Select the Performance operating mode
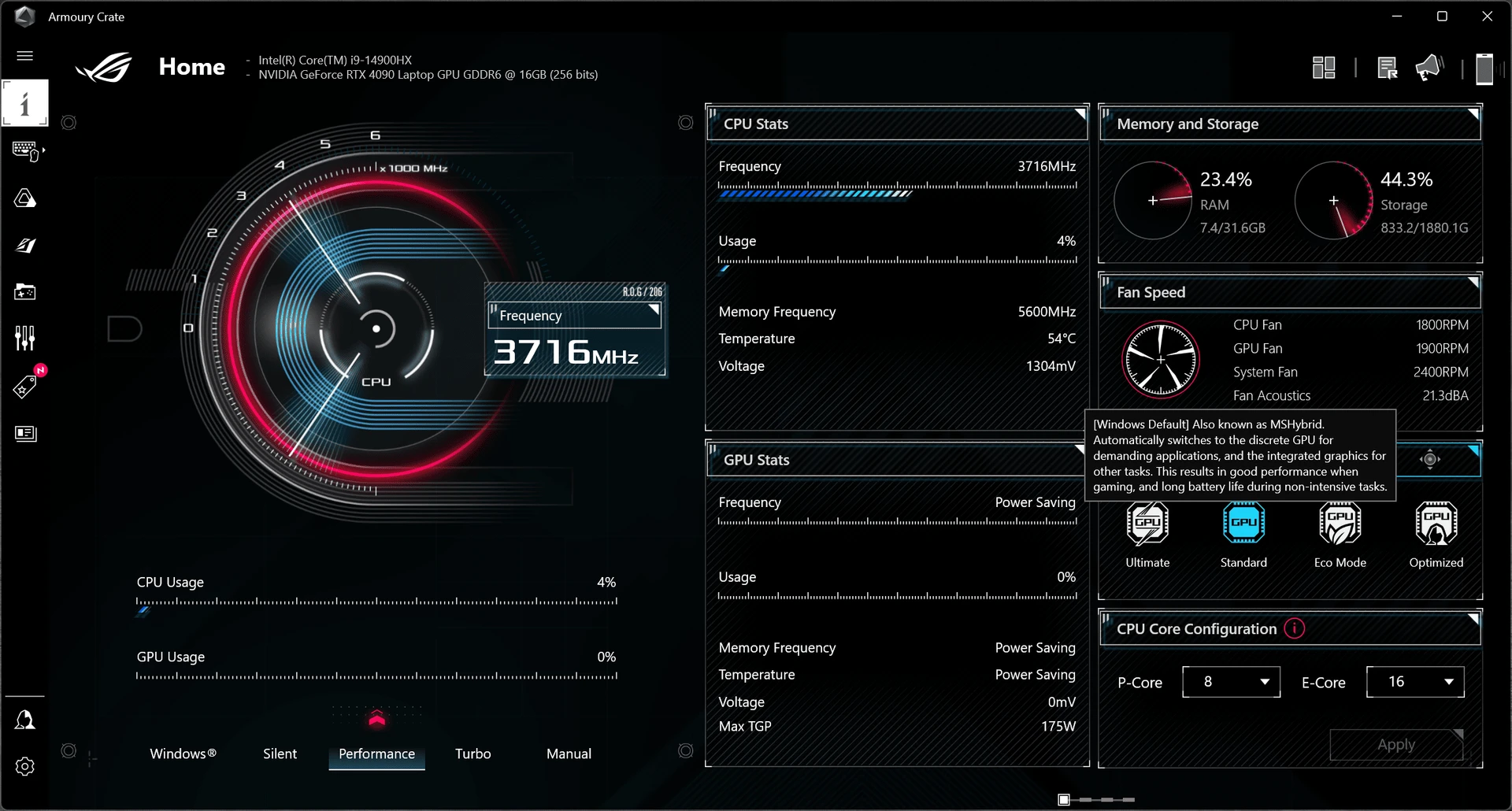1512x811 pixels. (376, 754)
